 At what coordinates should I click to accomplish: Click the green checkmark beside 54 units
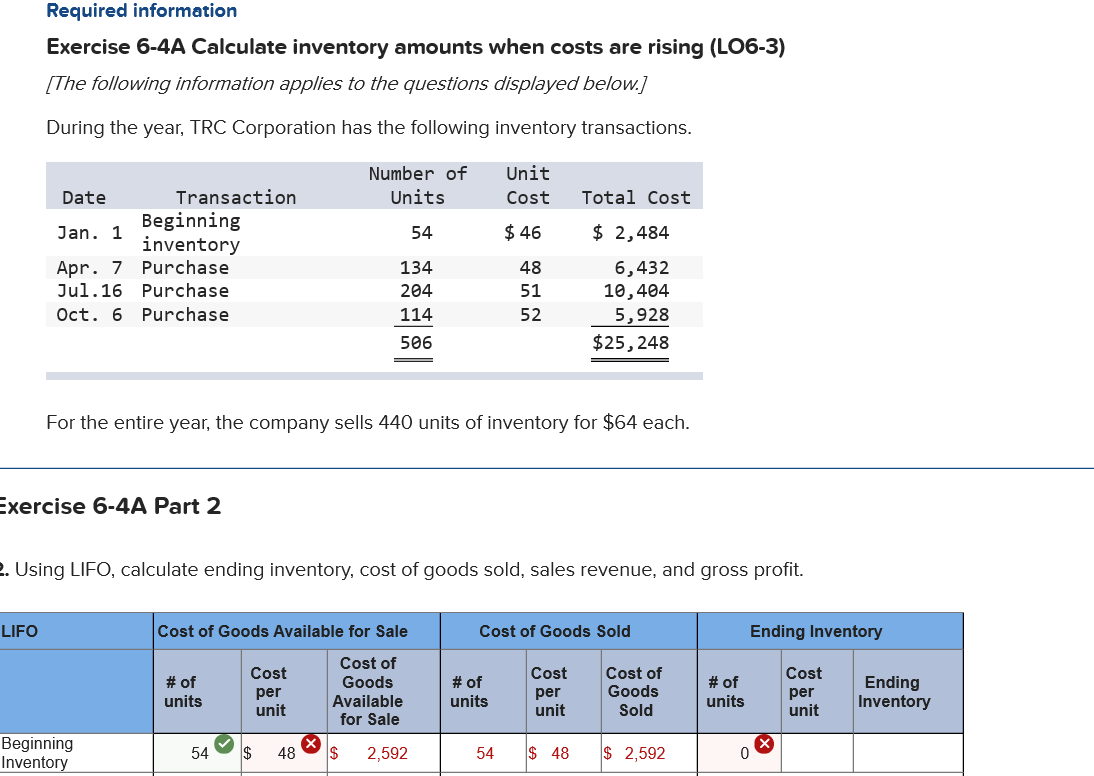point(224,744)
